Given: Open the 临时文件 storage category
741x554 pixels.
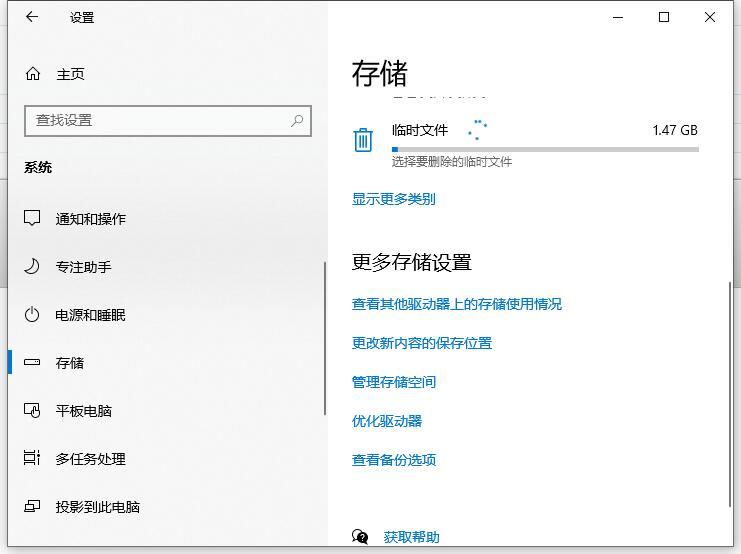Looking at the screenshot, I should 526,145.
